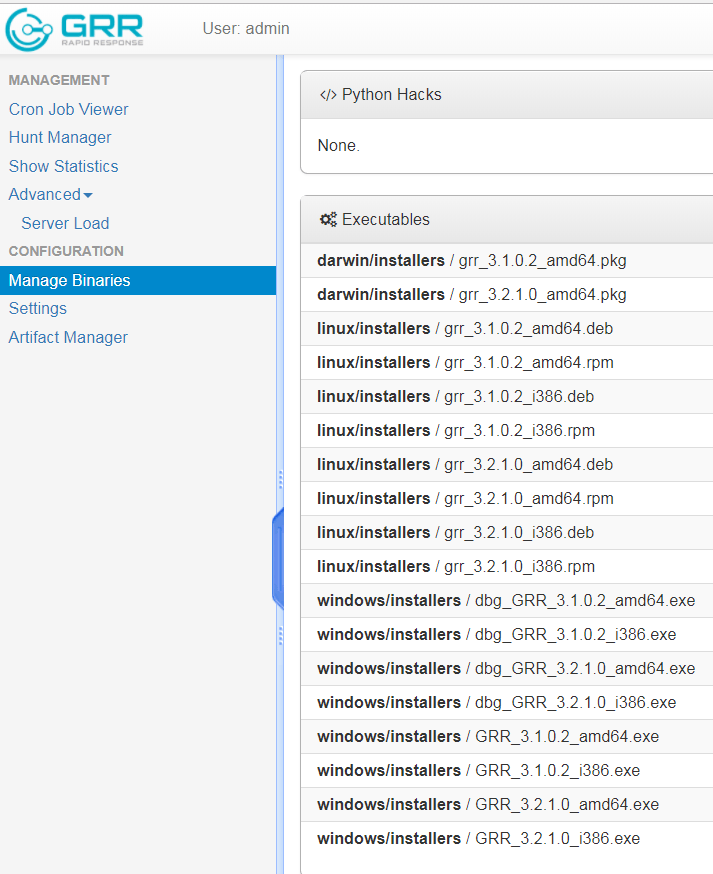Open Settings in Configuration

[38, 309]
